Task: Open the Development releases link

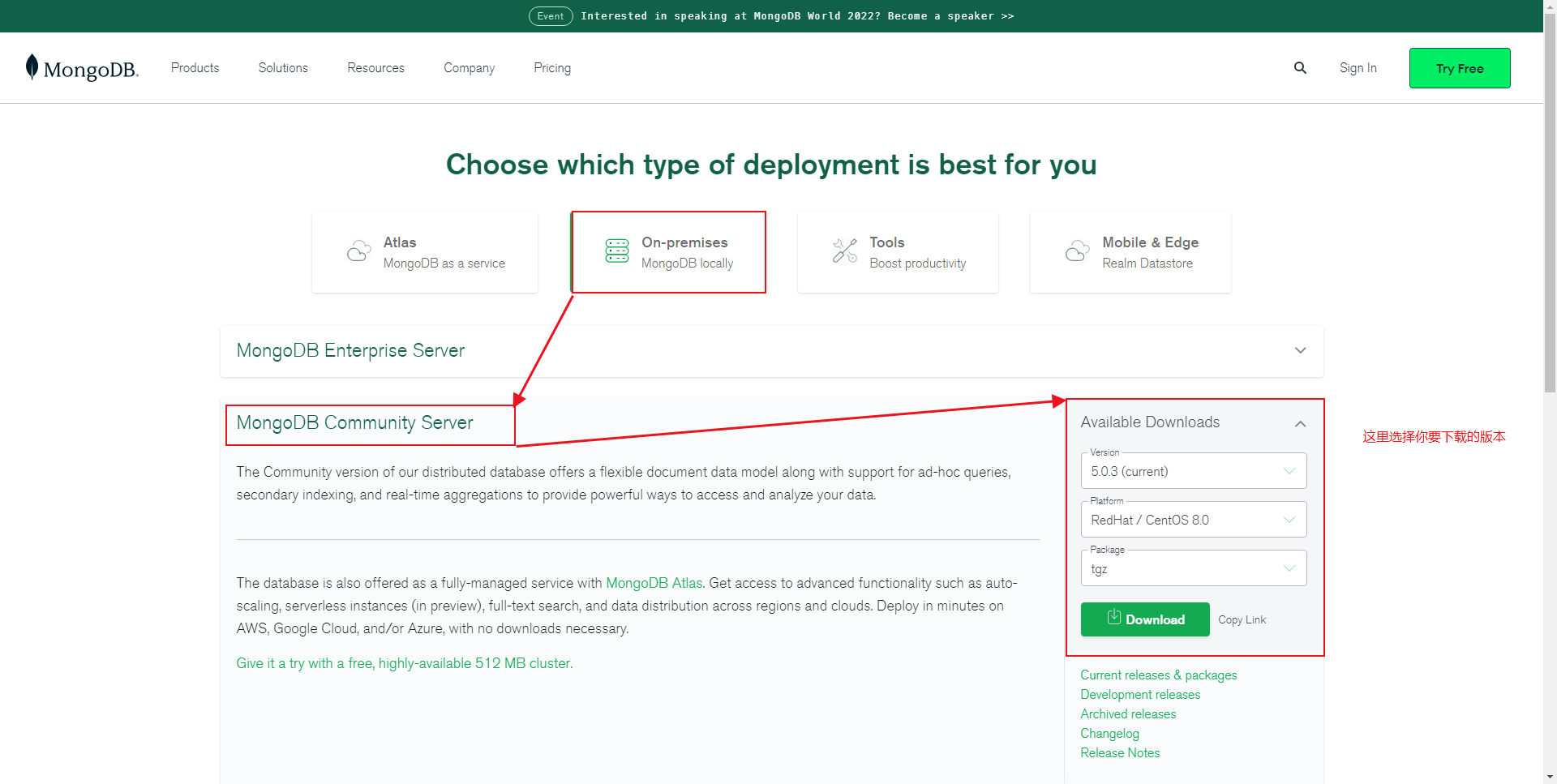Action: coord(1140,694)
